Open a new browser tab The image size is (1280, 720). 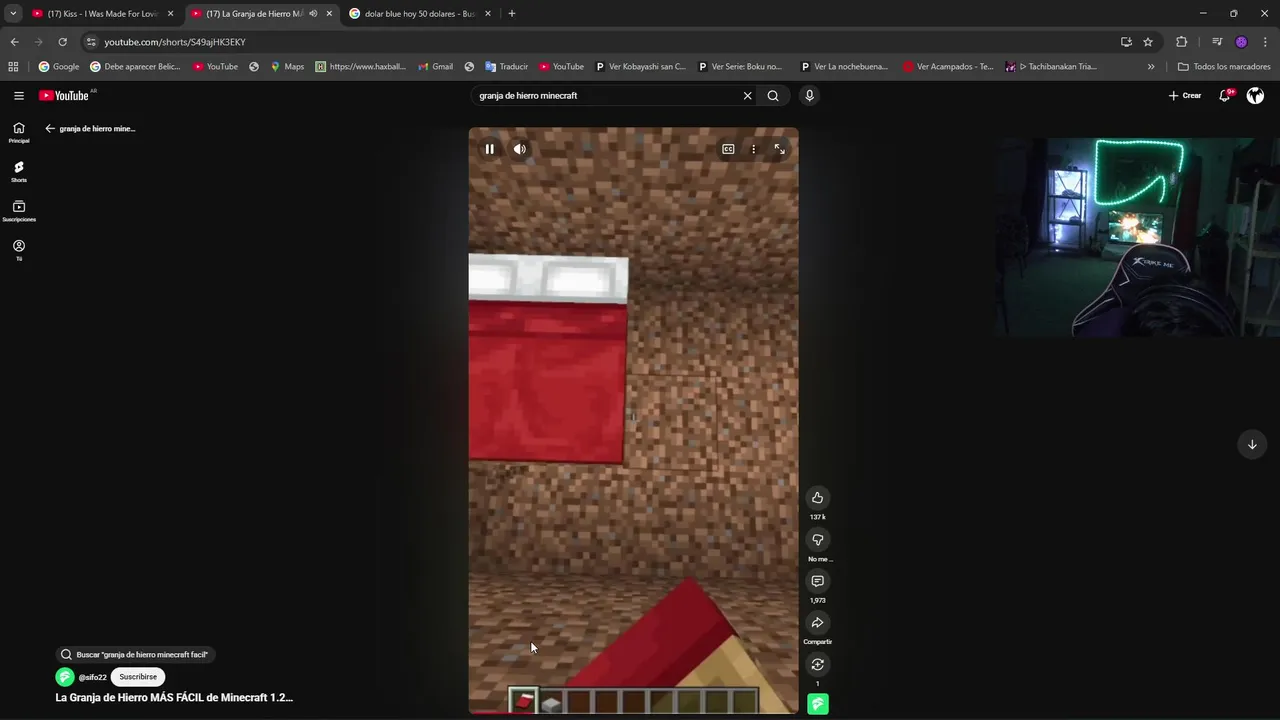512,14
